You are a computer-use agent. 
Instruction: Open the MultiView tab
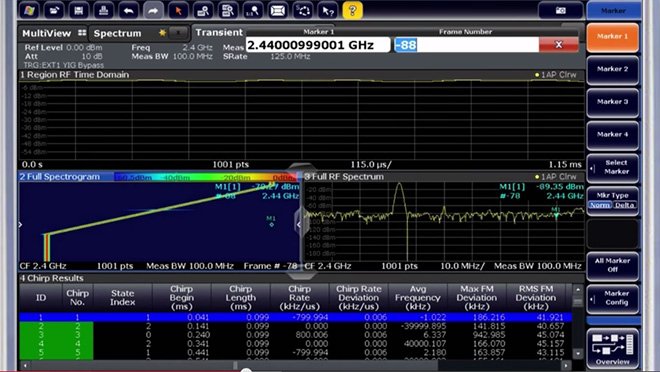(x=47, y=33)
